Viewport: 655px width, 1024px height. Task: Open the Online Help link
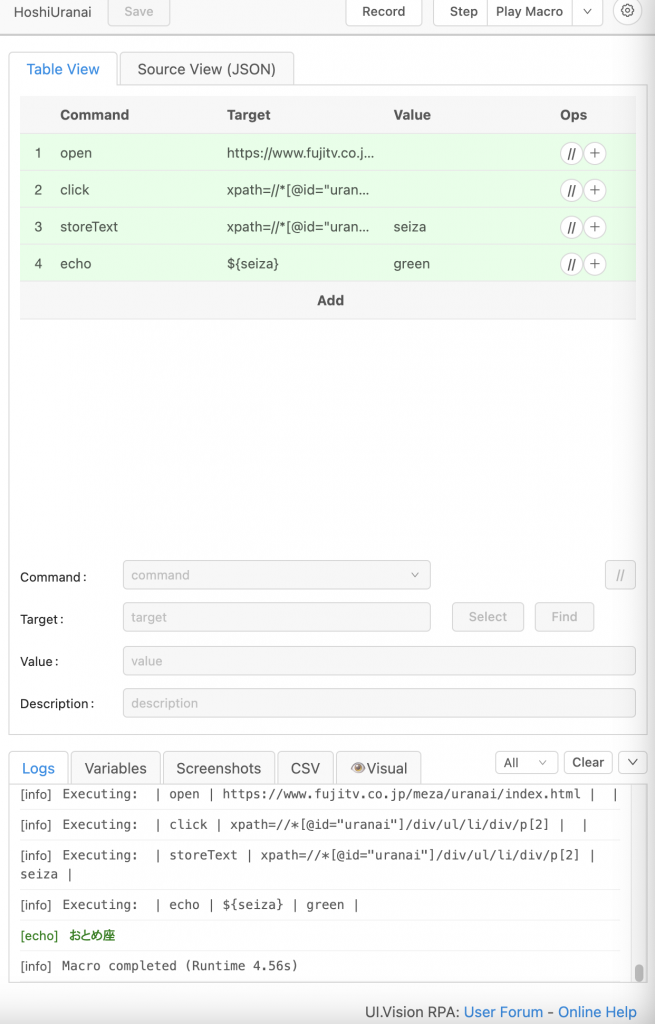(x=597, y=1012)
